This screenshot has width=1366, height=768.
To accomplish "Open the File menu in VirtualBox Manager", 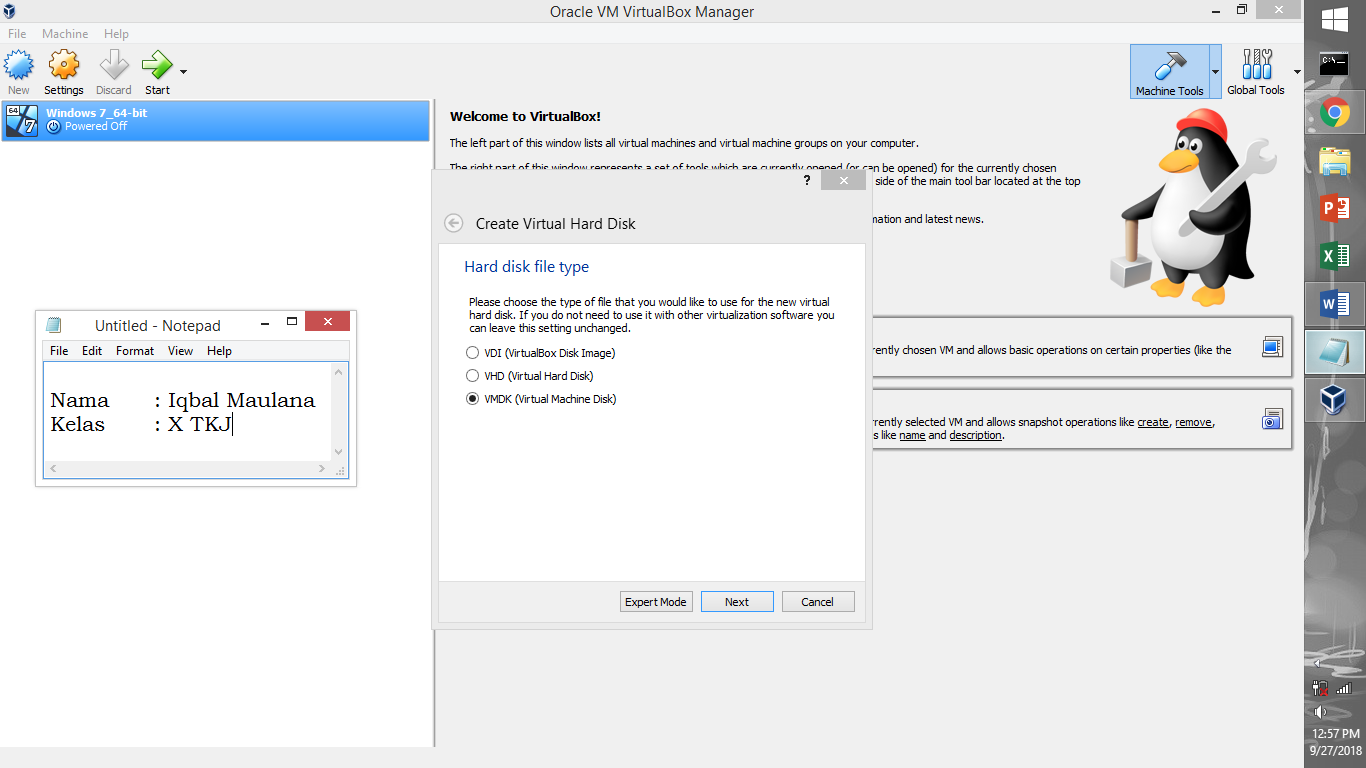I will click(x=17, y=34).
